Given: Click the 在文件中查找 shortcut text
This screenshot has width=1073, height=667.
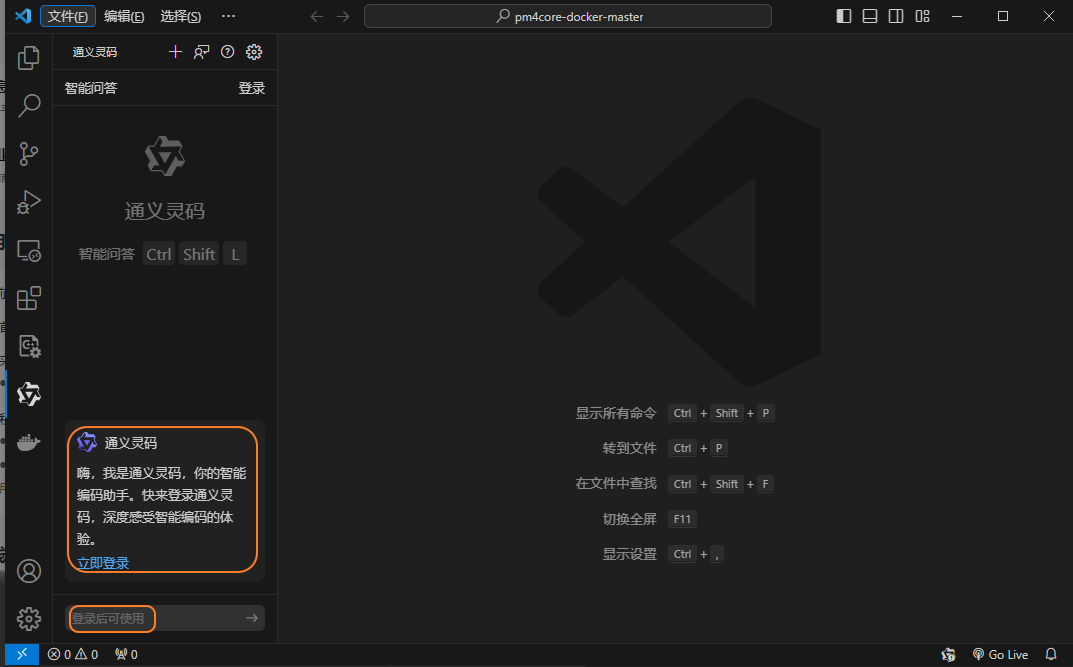Looking at the screenshot, I should tap(616, 484).
